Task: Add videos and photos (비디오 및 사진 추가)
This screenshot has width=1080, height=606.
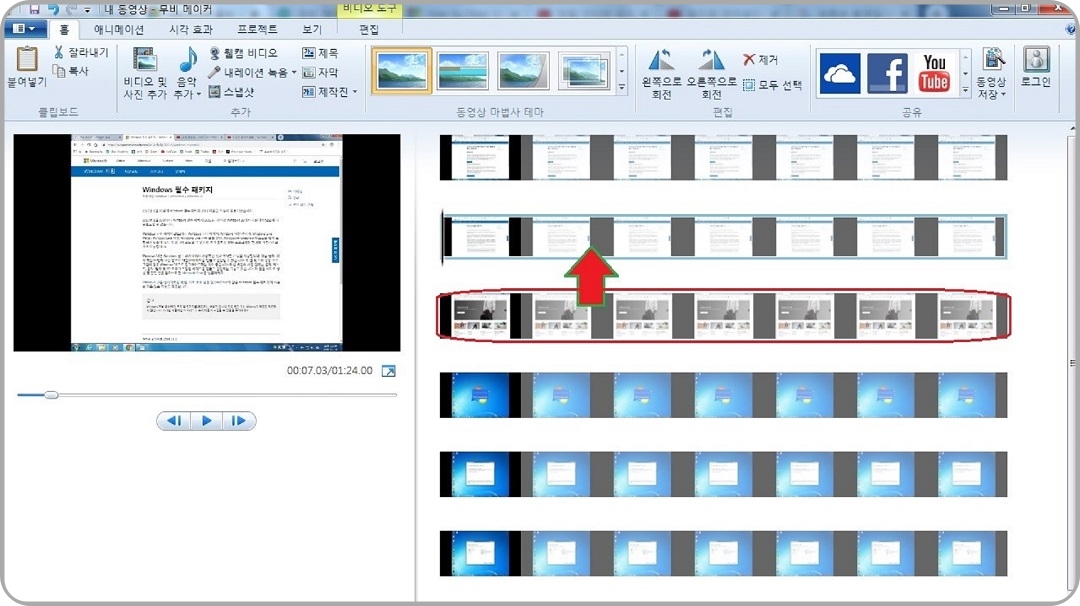Action: click(145, 73)
